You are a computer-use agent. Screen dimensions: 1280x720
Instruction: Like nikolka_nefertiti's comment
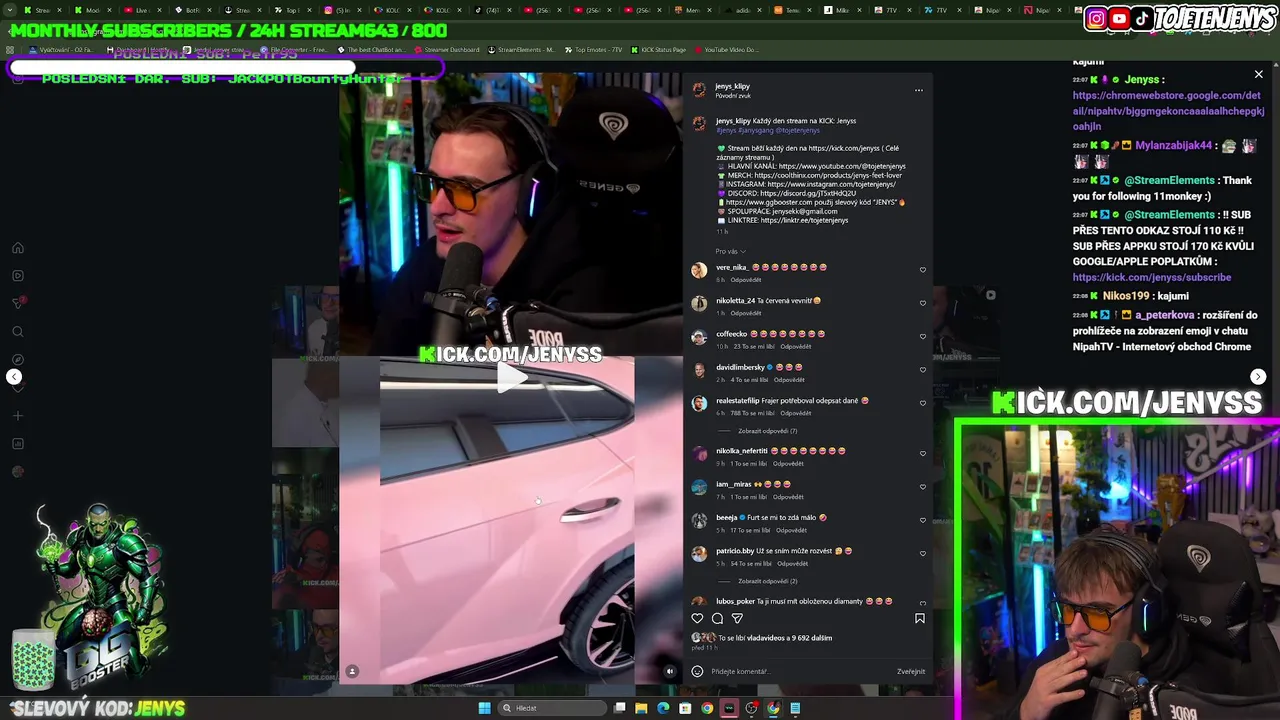[922, 453]
